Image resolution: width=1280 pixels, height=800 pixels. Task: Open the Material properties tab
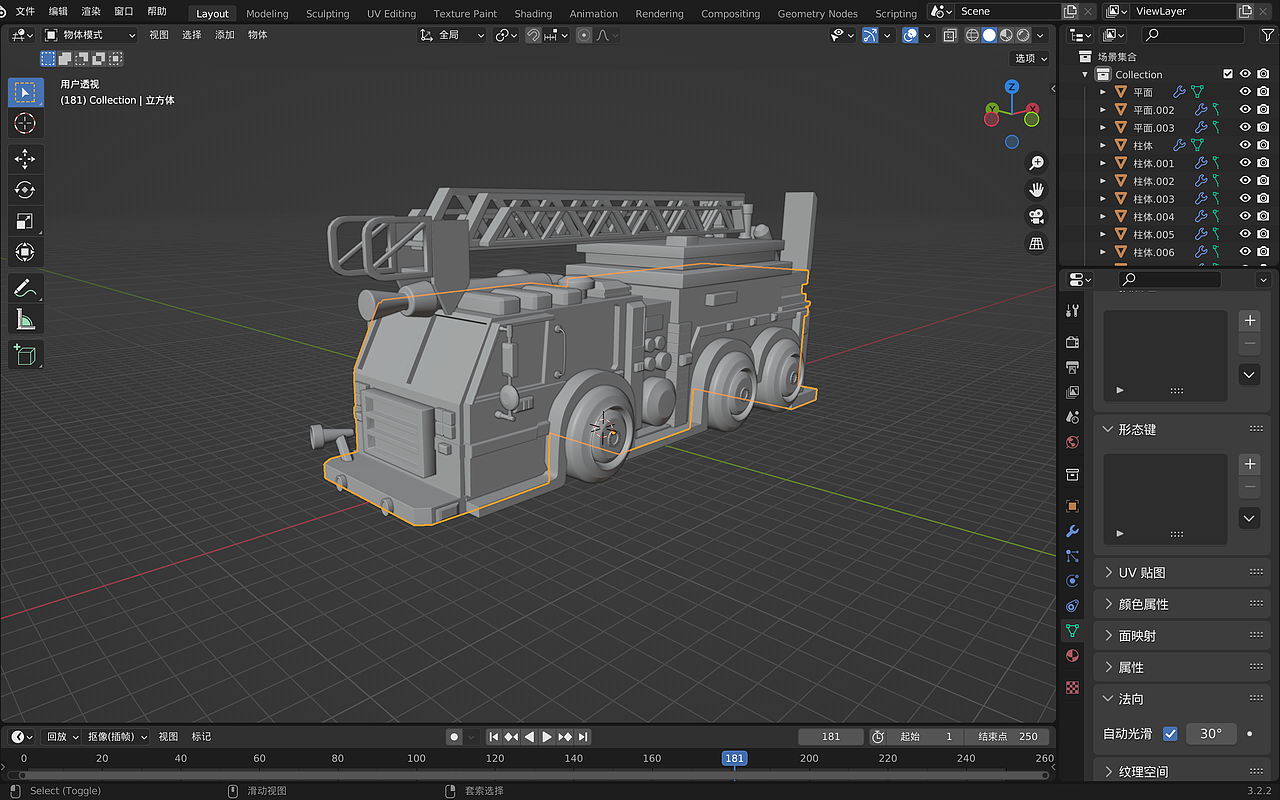point(1073,656)
